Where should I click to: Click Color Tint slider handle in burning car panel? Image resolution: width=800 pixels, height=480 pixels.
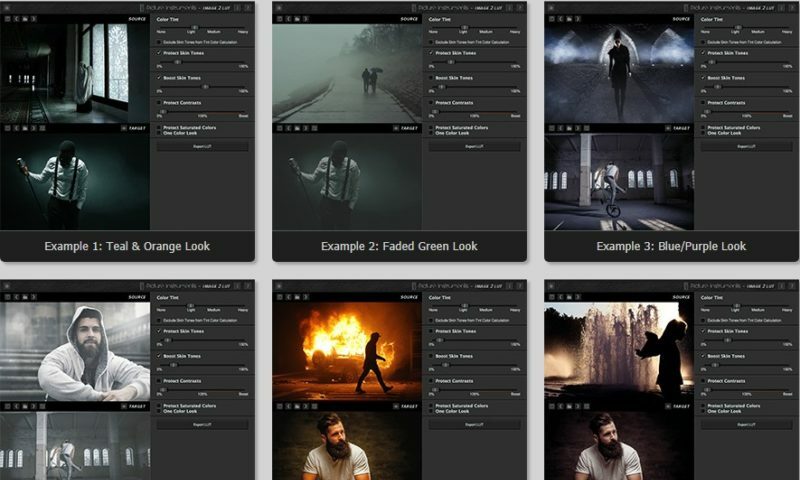[464, 305]
